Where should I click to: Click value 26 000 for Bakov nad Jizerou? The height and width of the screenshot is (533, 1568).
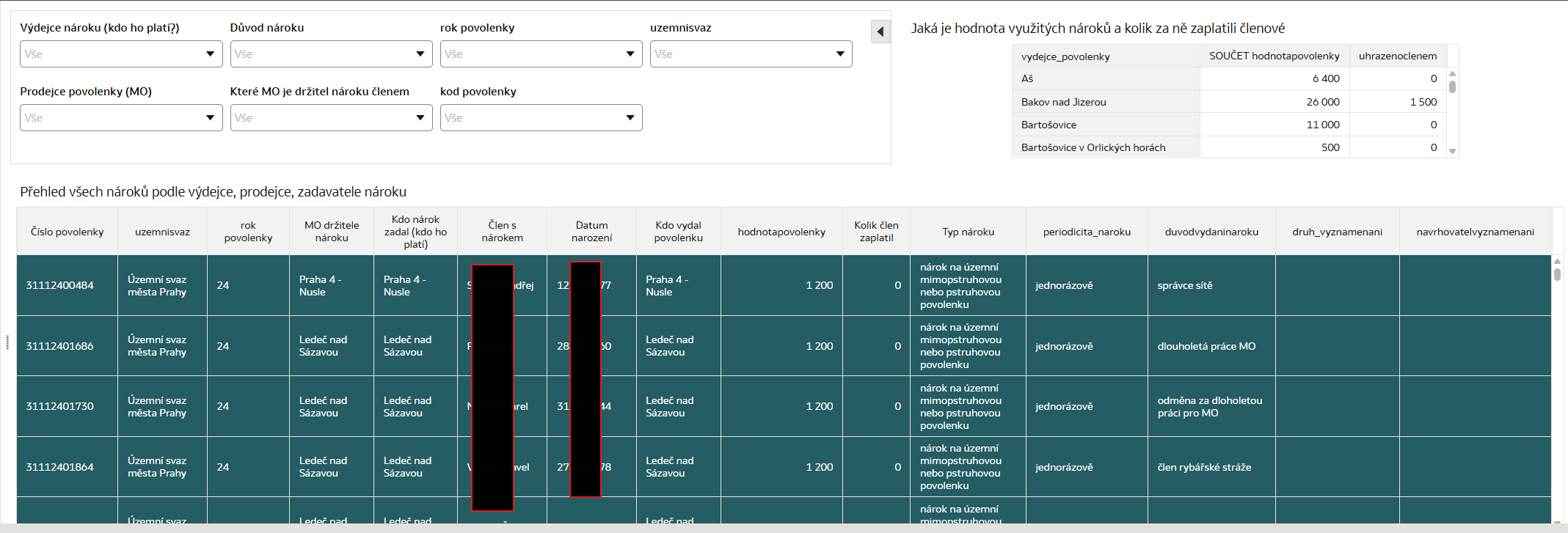[1322, 102]
